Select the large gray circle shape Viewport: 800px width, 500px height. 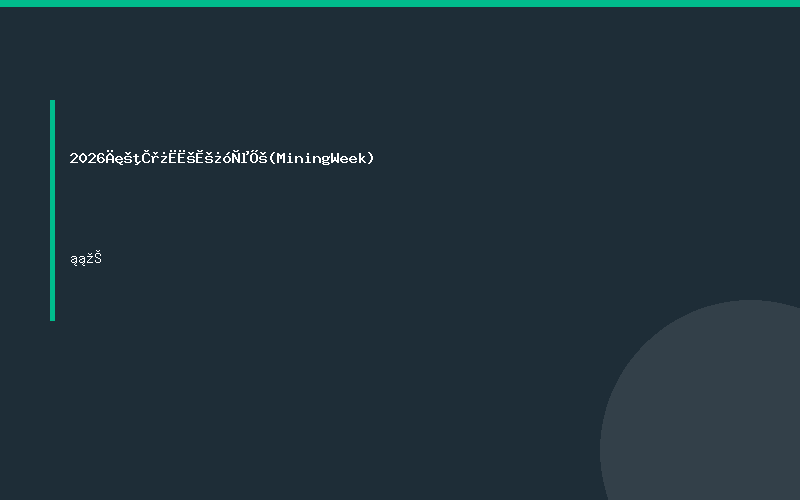point(700,400)
